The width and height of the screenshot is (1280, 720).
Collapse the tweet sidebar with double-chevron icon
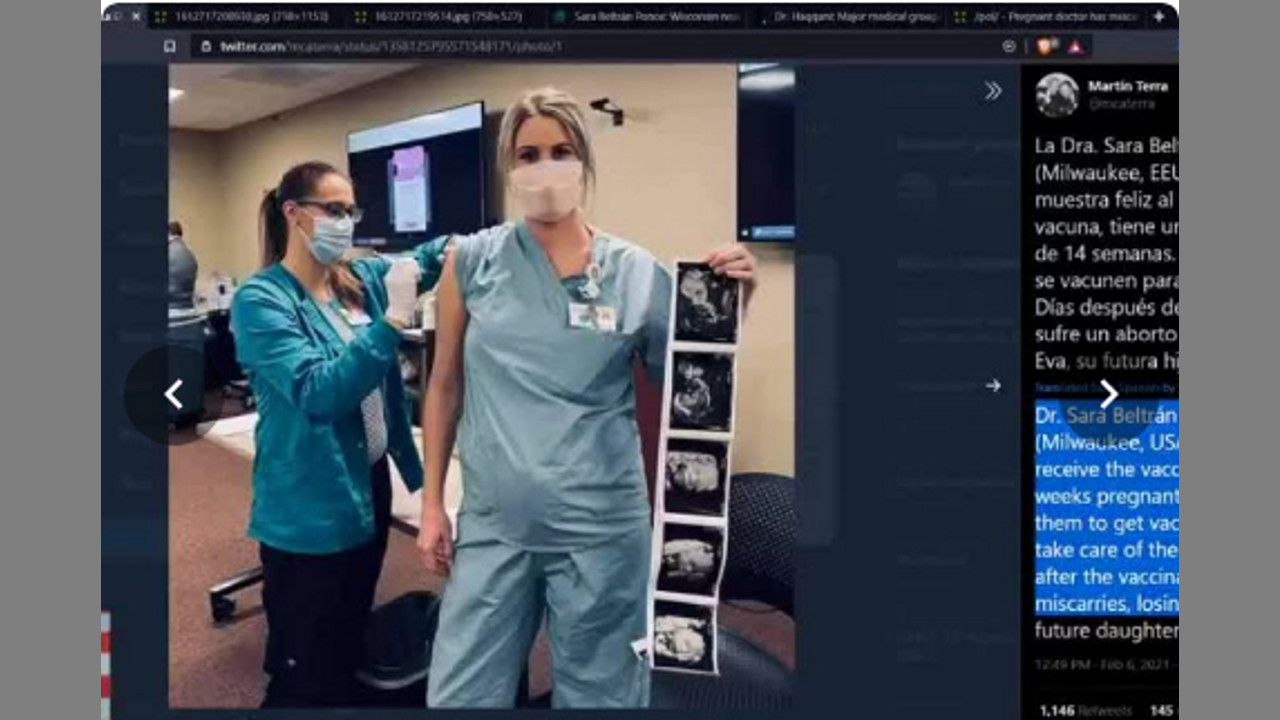[x=992, y=91]
